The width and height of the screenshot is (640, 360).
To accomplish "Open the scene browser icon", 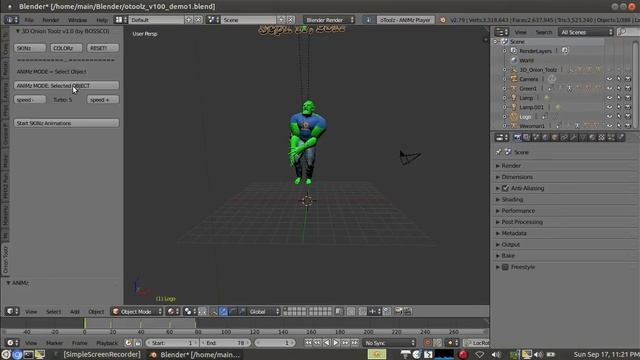I will 213,20.
